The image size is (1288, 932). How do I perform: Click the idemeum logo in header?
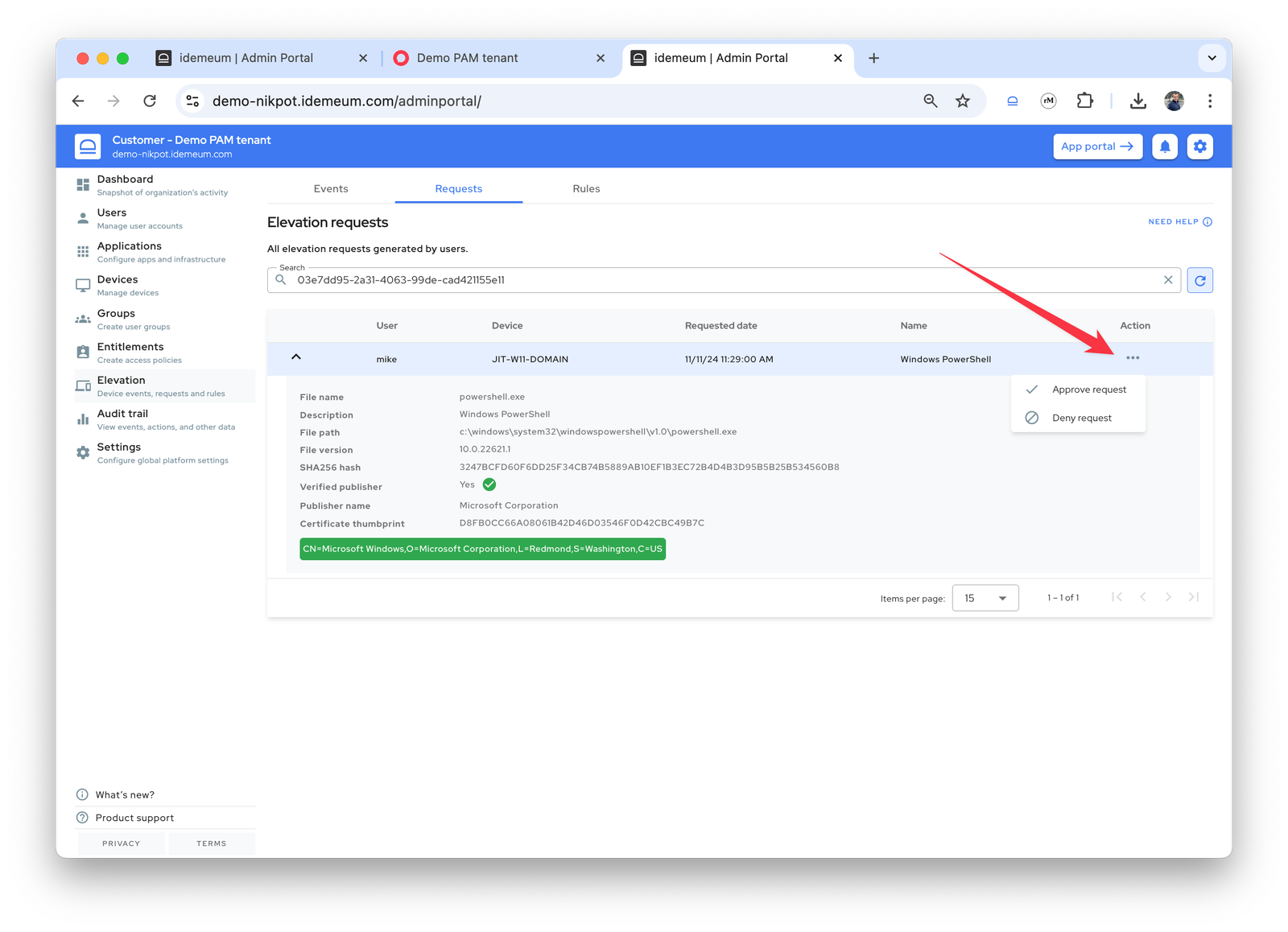88,146
